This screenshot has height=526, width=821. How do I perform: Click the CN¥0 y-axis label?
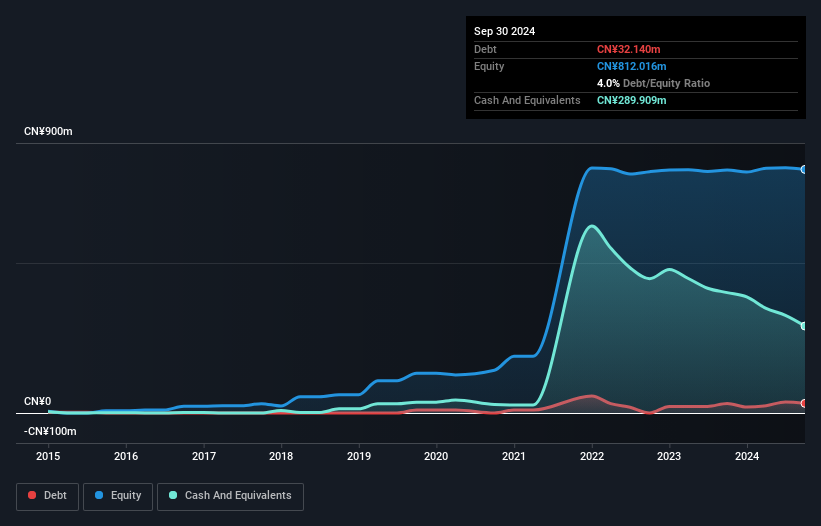(38, 401)
